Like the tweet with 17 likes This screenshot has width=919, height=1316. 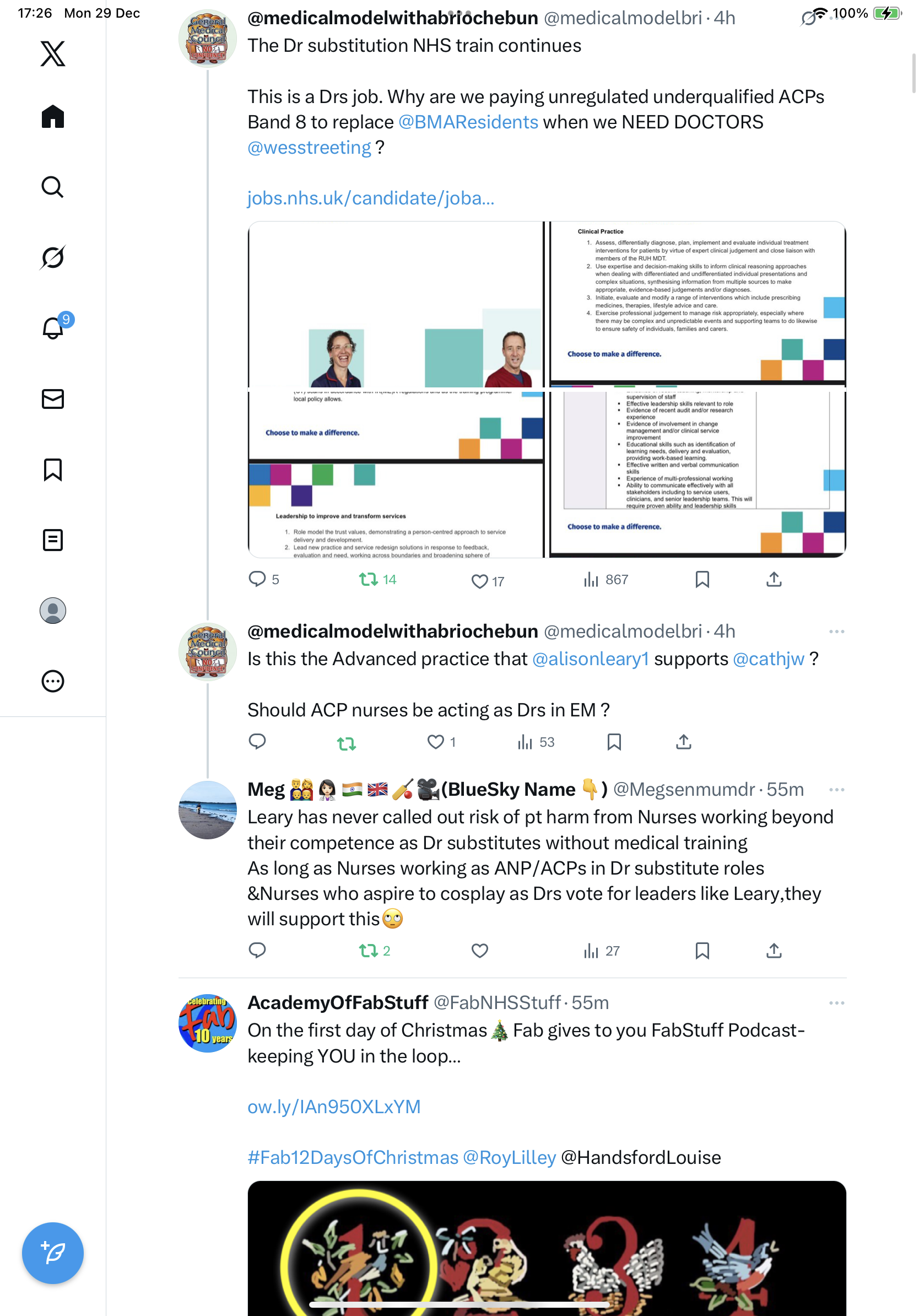pos(479,581)
